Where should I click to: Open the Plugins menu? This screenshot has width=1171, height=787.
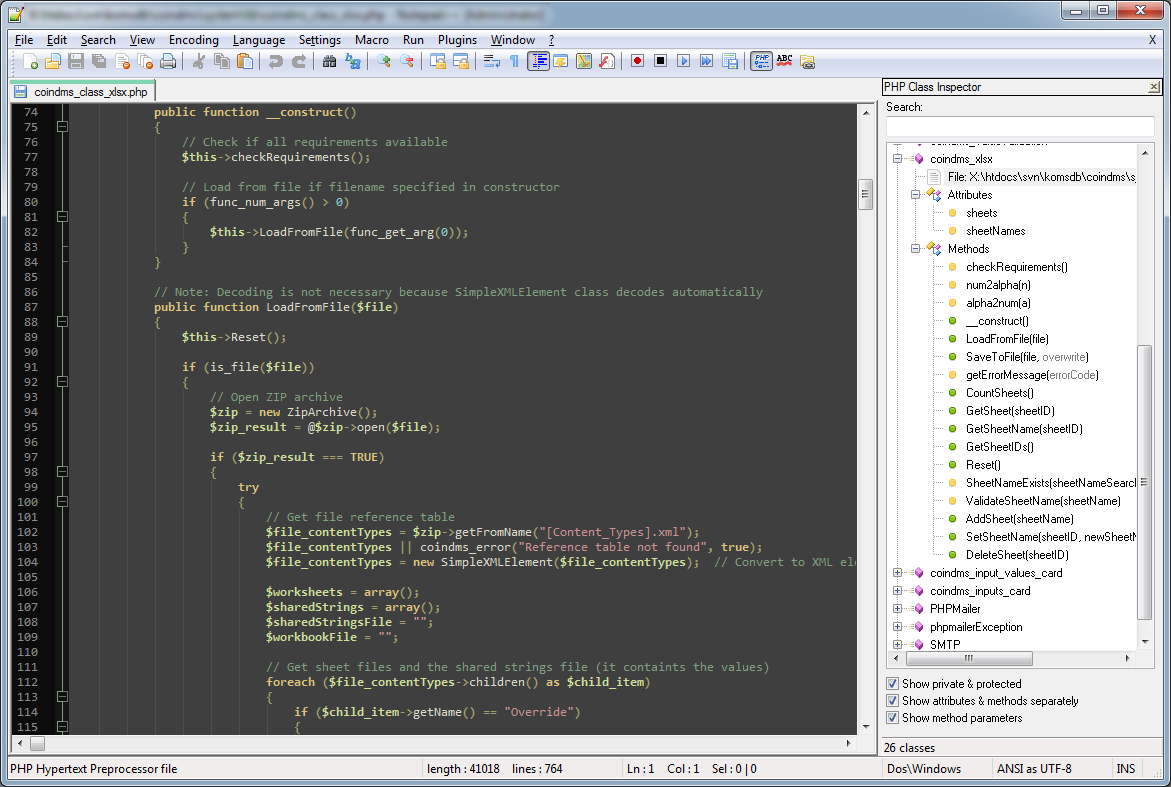coord(457,40)
